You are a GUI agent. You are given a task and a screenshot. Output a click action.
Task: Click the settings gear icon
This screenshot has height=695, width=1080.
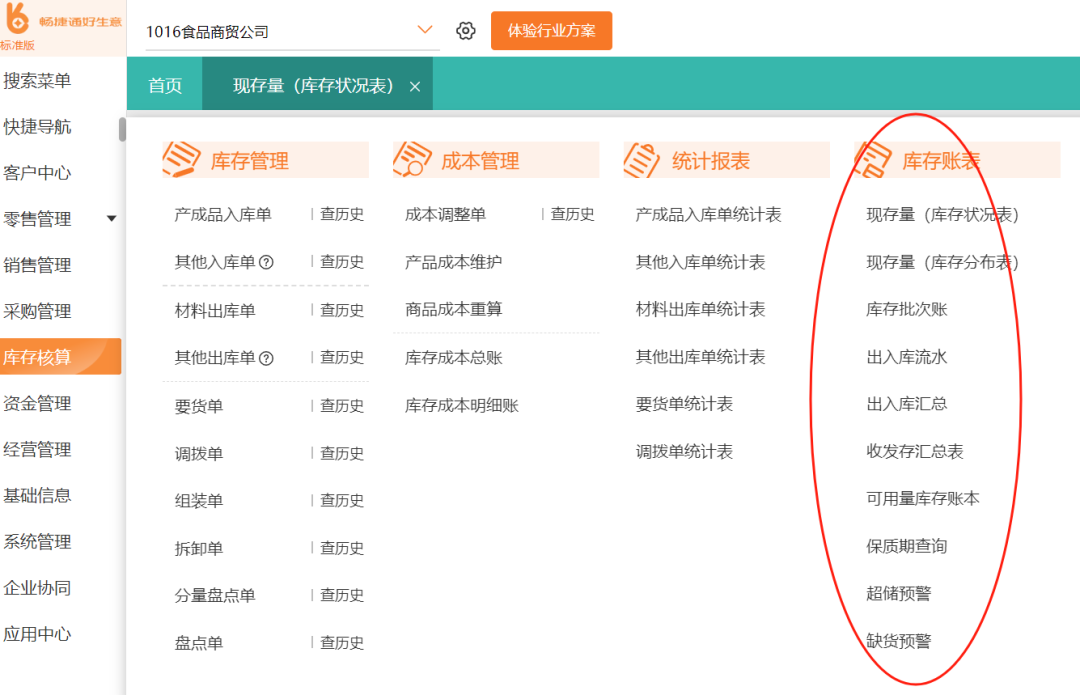[x=466, y=31]
